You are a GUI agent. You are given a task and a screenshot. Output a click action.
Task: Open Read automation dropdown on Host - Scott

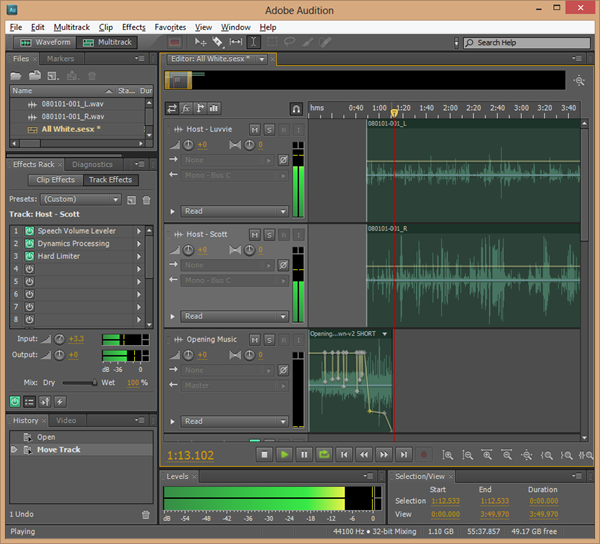[x=234, y=316]
